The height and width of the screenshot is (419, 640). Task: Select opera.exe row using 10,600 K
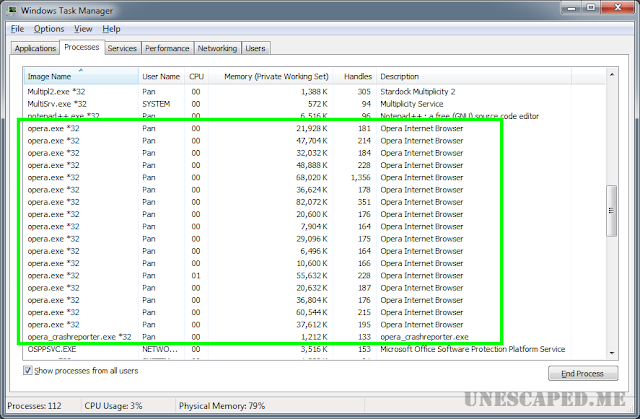314,263
